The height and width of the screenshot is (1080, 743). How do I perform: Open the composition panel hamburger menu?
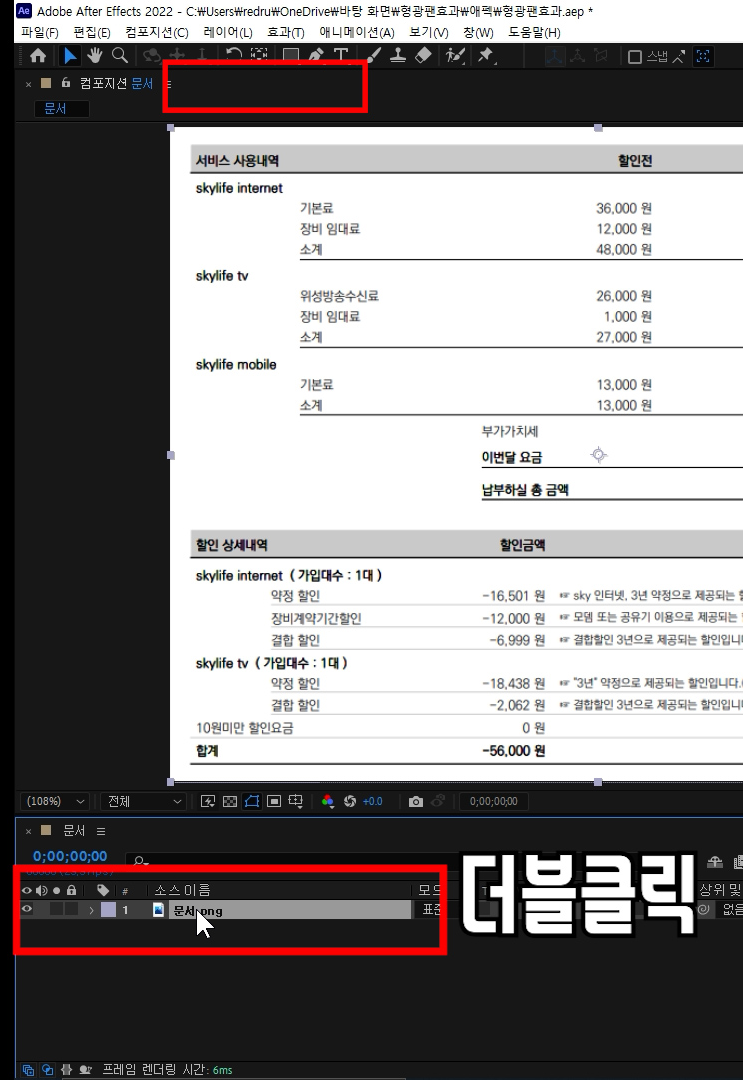(x=167, y=84)
